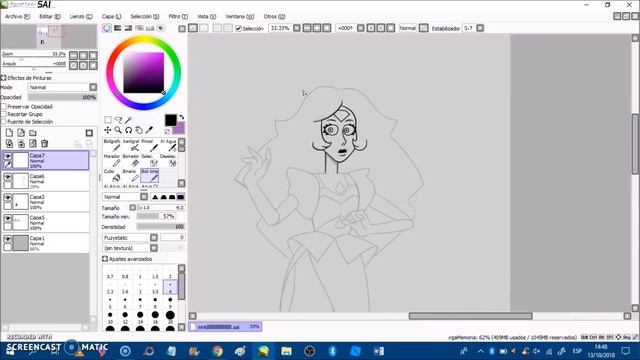The height and width of the screenshot is (360, 640).
Task: Open the brush blend mode Normal dropdown
Action: coord(144,197)
